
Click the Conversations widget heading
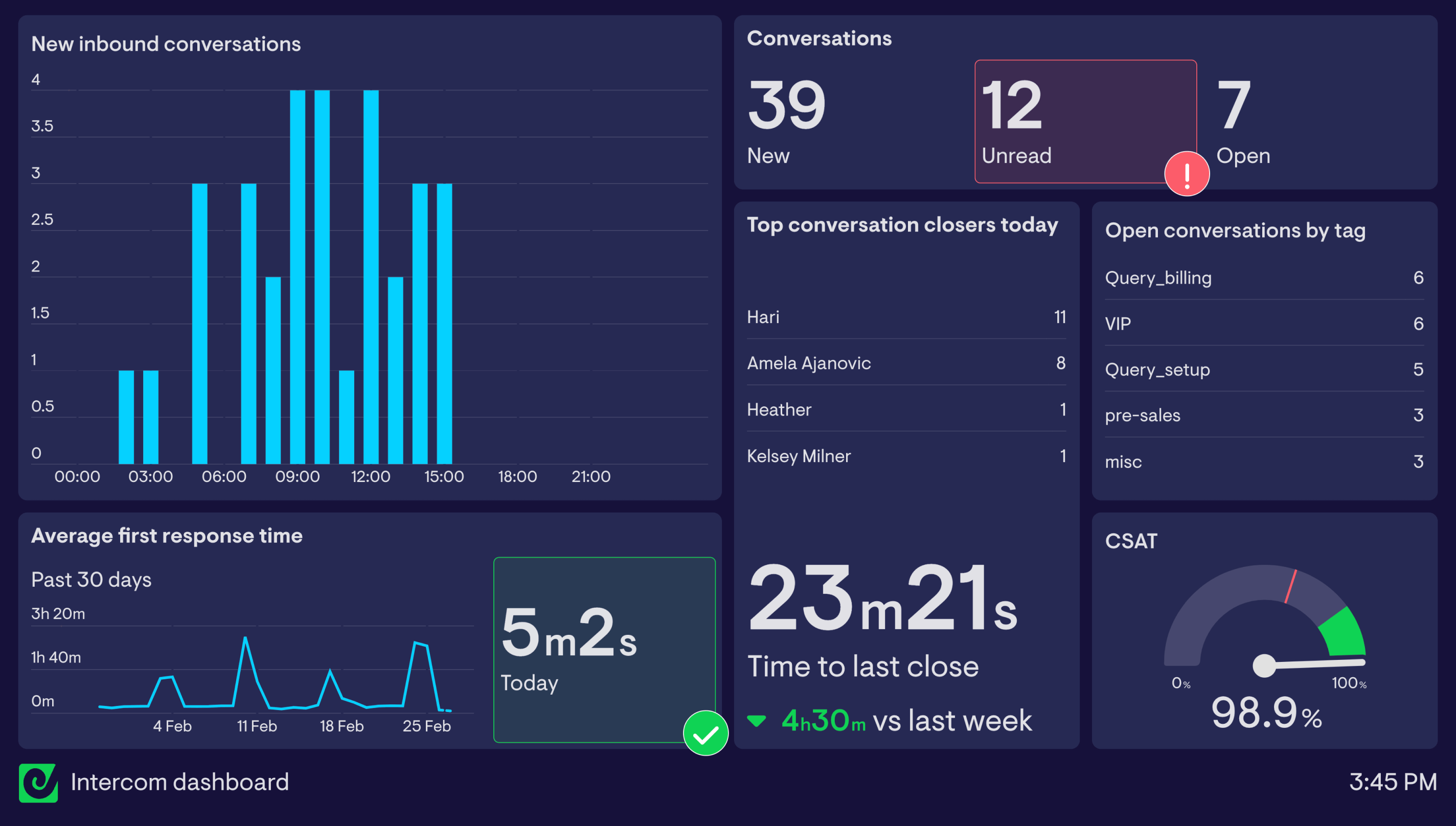[x=819, y=38]
